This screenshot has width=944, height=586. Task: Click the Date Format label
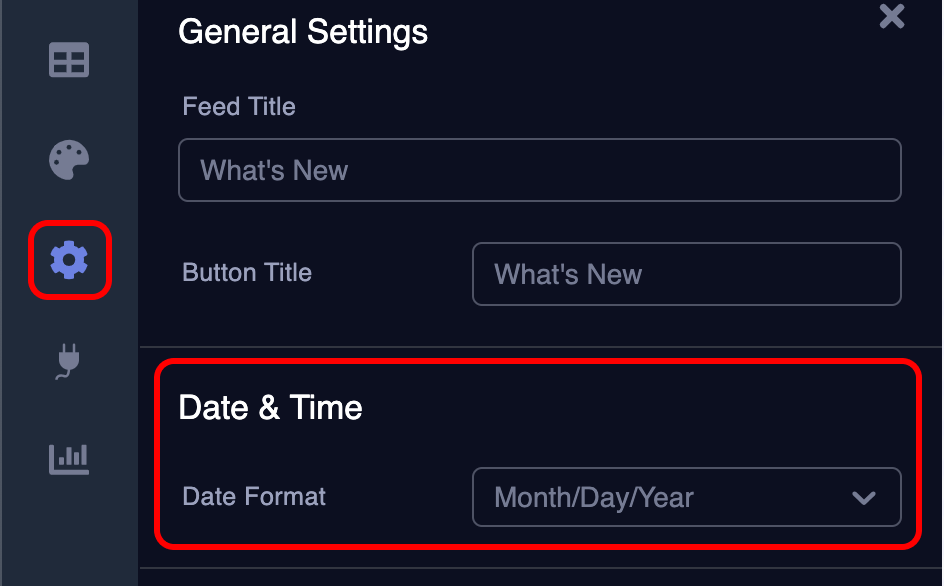[253, 497]
